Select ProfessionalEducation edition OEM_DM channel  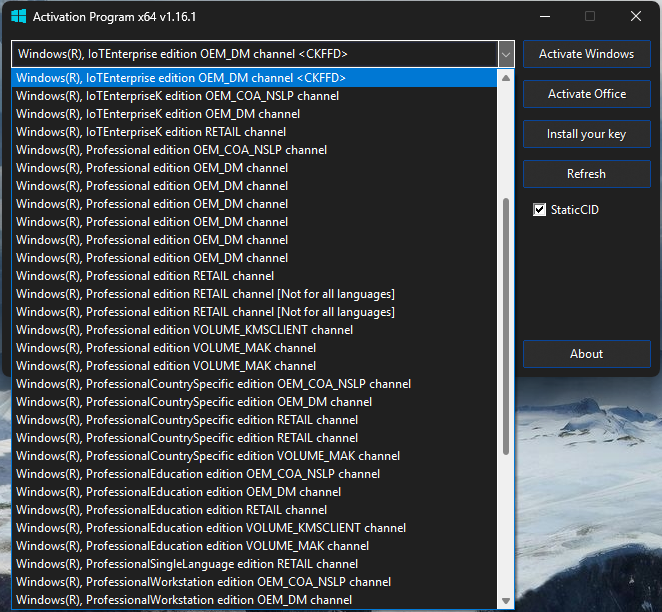tap(178, 492)
